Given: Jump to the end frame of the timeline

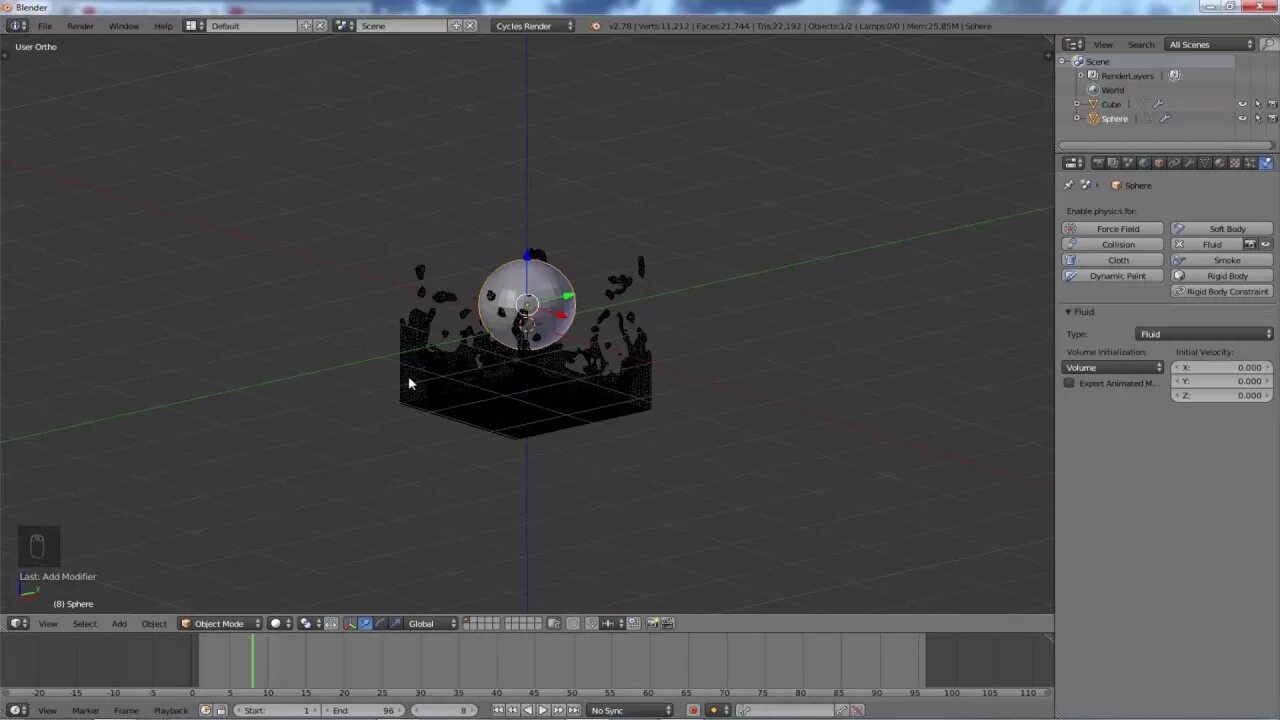Looking at the screenshot, I should (x=574, y=710).
